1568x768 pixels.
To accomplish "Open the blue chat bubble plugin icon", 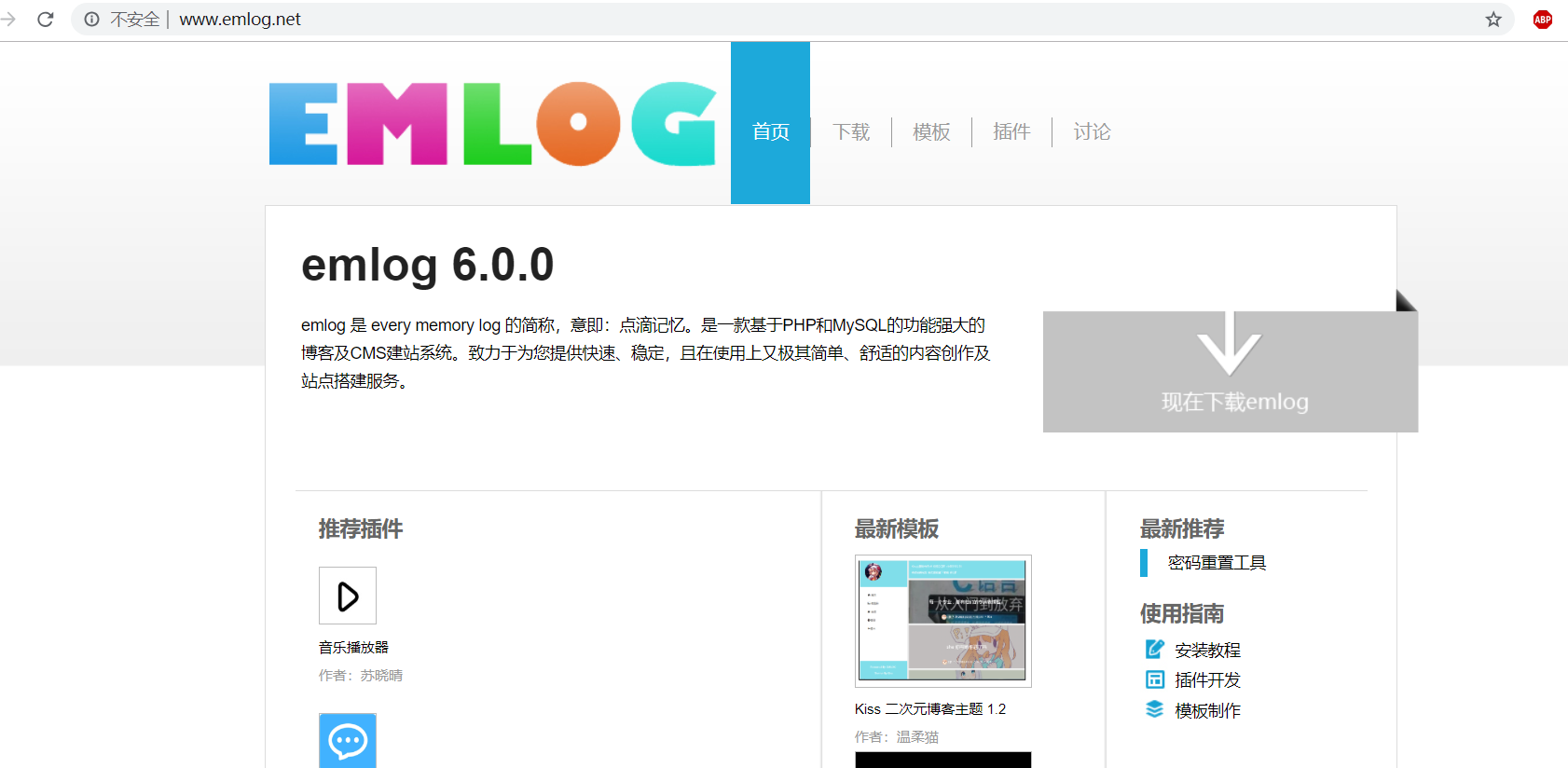I will pyautogui.click(x=348, y=741).
